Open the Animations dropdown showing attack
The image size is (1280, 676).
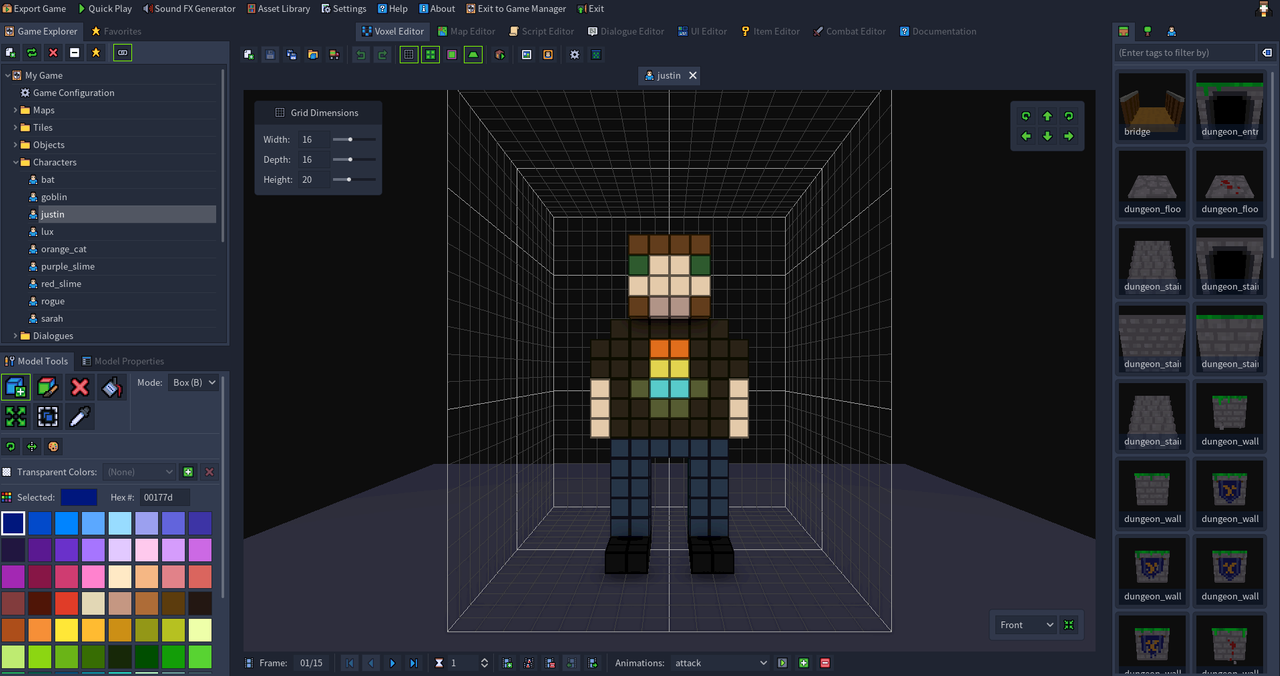click(720, 663)
